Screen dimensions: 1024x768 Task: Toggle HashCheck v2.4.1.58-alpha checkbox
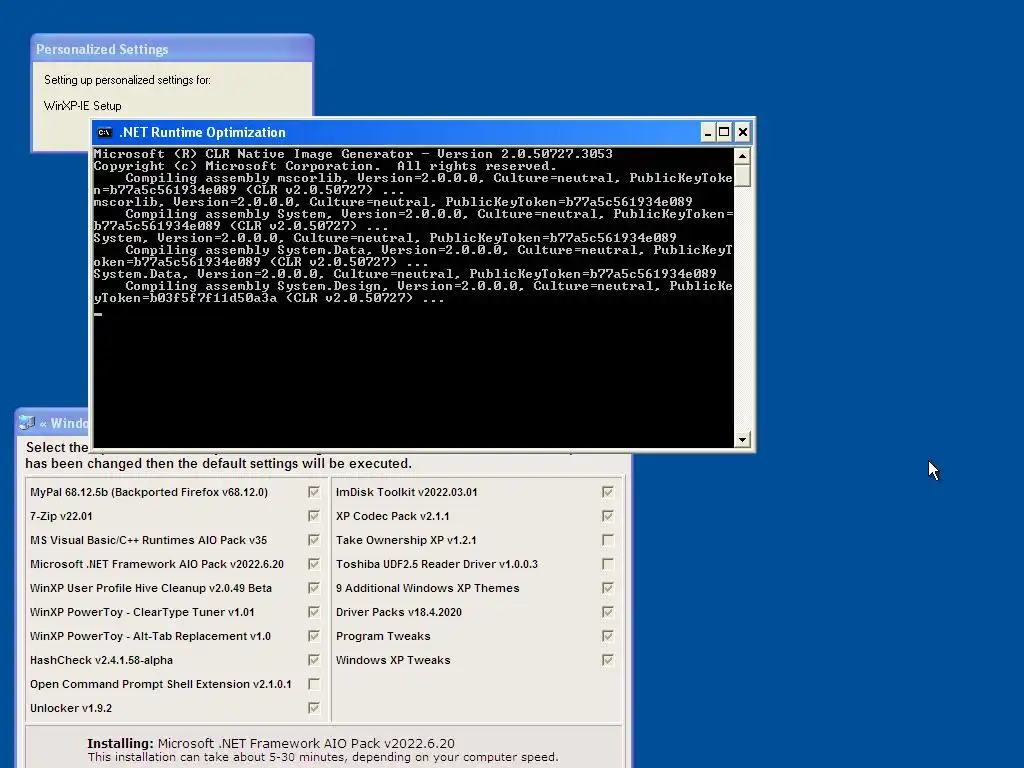314,660
